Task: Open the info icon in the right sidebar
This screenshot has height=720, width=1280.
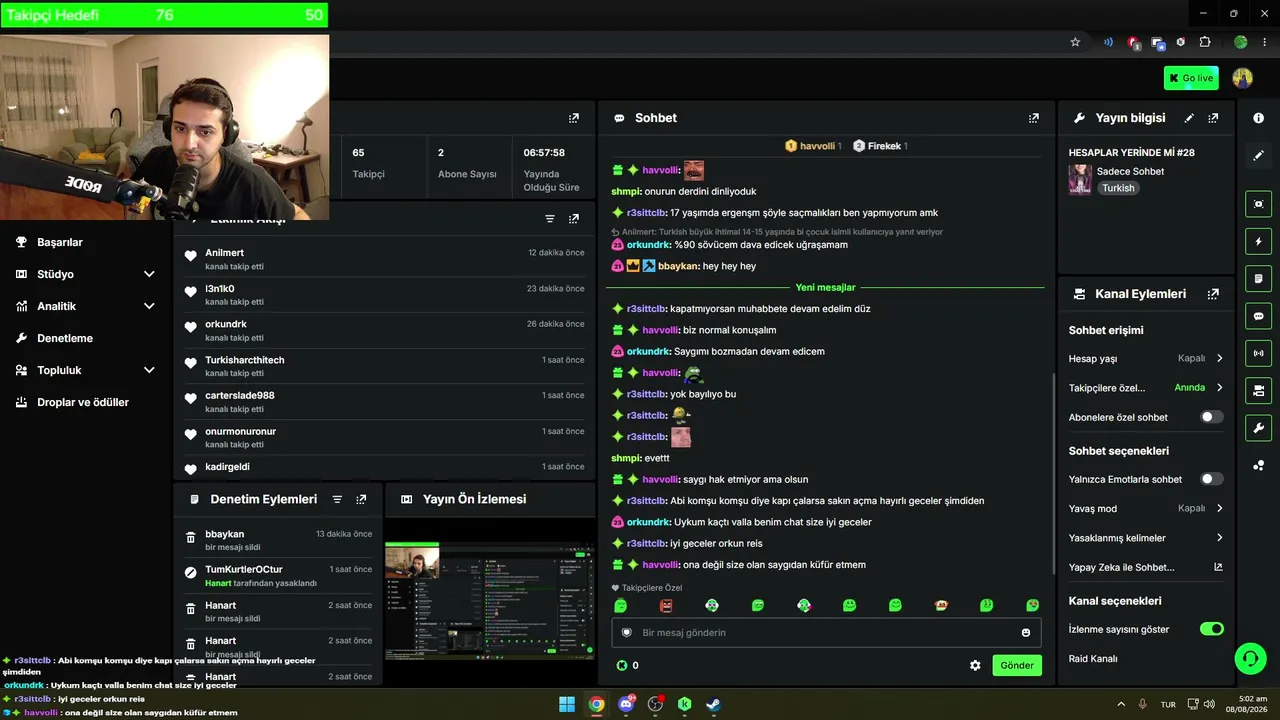Action: pos(1258,118)
